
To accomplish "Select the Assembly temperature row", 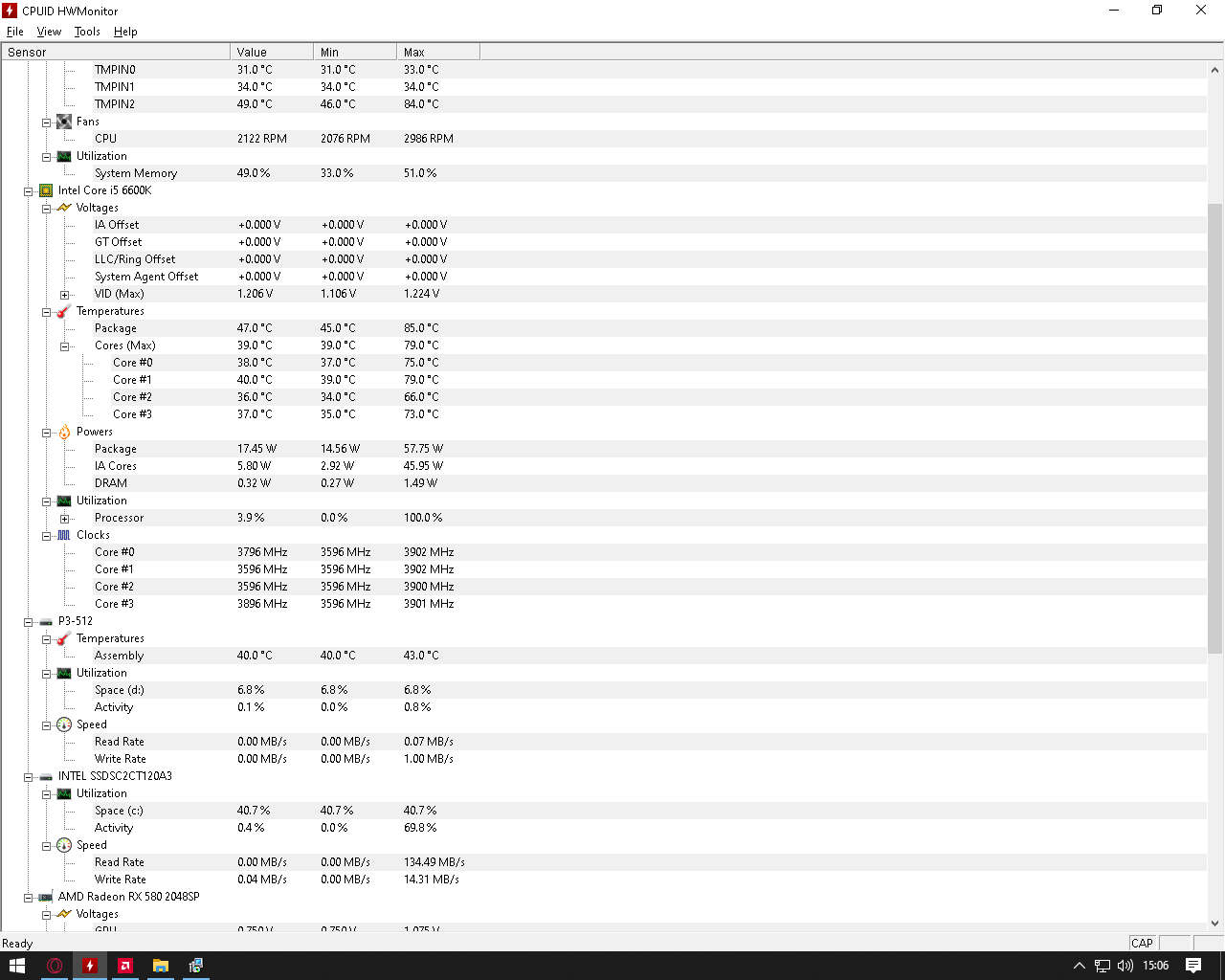I will pos(604,656).
